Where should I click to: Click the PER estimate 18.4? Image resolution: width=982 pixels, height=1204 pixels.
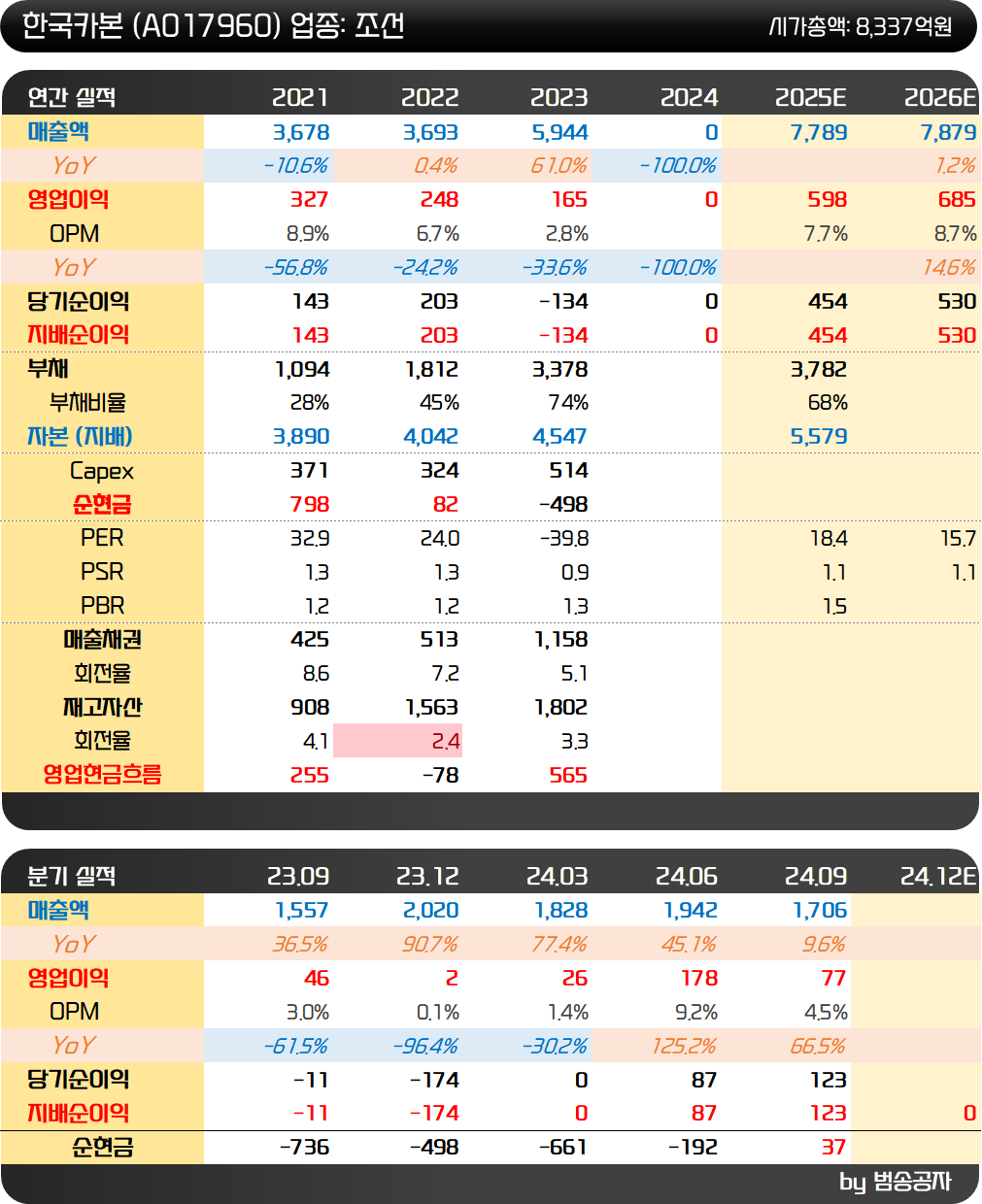tap(828, 538)
